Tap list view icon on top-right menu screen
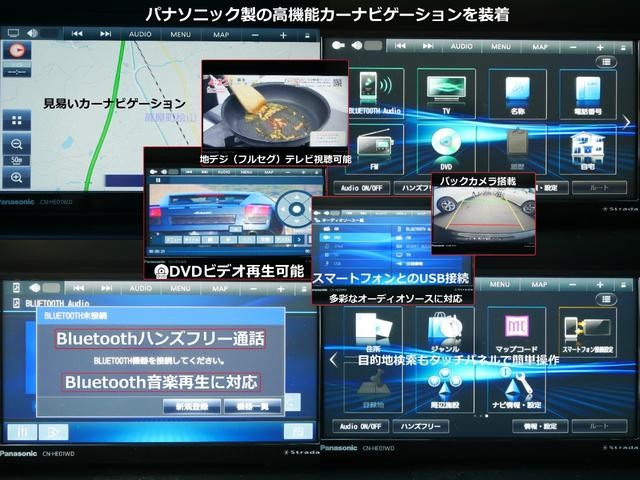Image resolution: width=640 pixels, height=480 pixels. click(x=607, y=62)
